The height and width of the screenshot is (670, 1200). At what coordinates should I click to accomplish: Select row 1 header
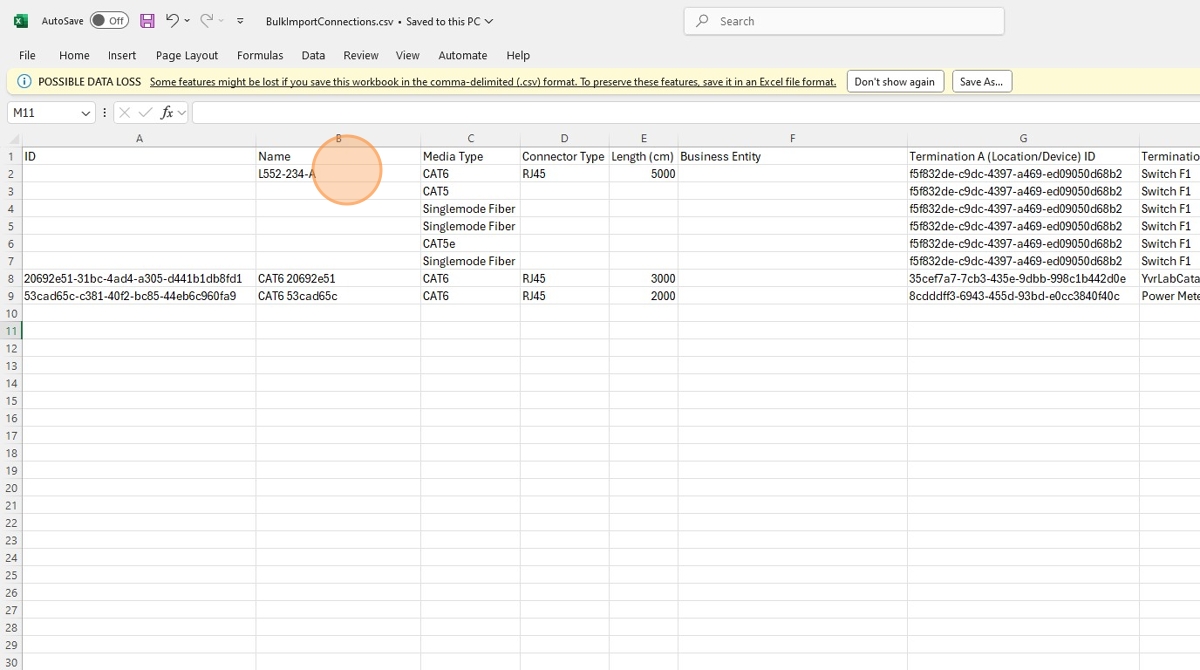point(11,157)
